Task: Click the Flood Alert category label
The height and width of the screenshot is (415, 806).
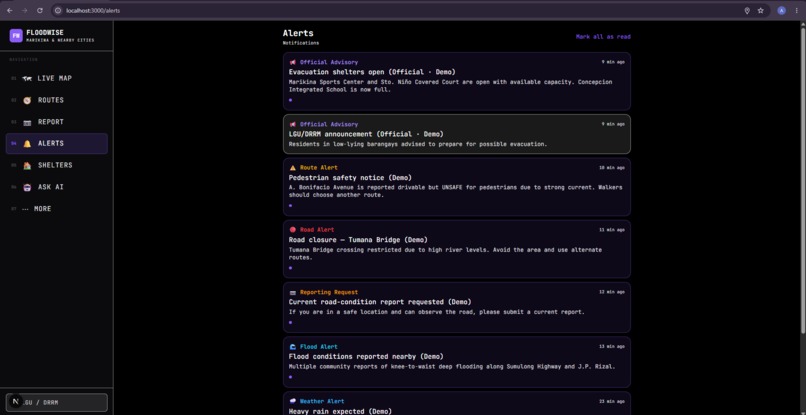Action: click(x=319, y=347)
